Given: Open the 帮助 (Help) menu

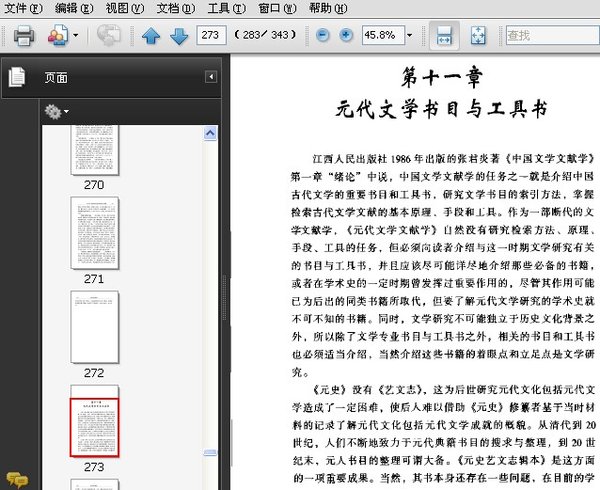Looking at the screenshot, I should pyautogui.click(x=327, y=8).
